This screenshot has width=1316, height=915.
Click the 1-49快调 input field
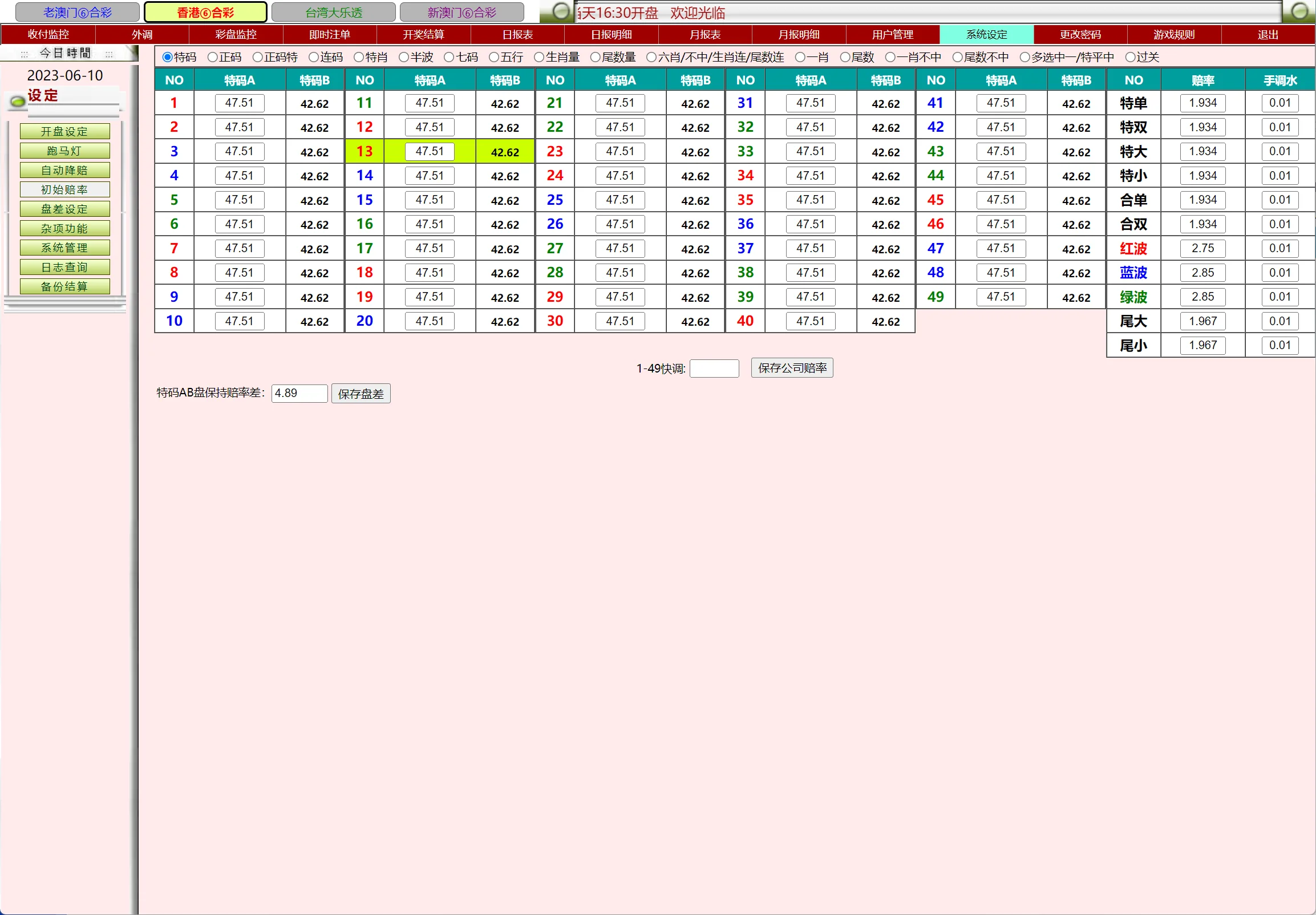[714, 368]
